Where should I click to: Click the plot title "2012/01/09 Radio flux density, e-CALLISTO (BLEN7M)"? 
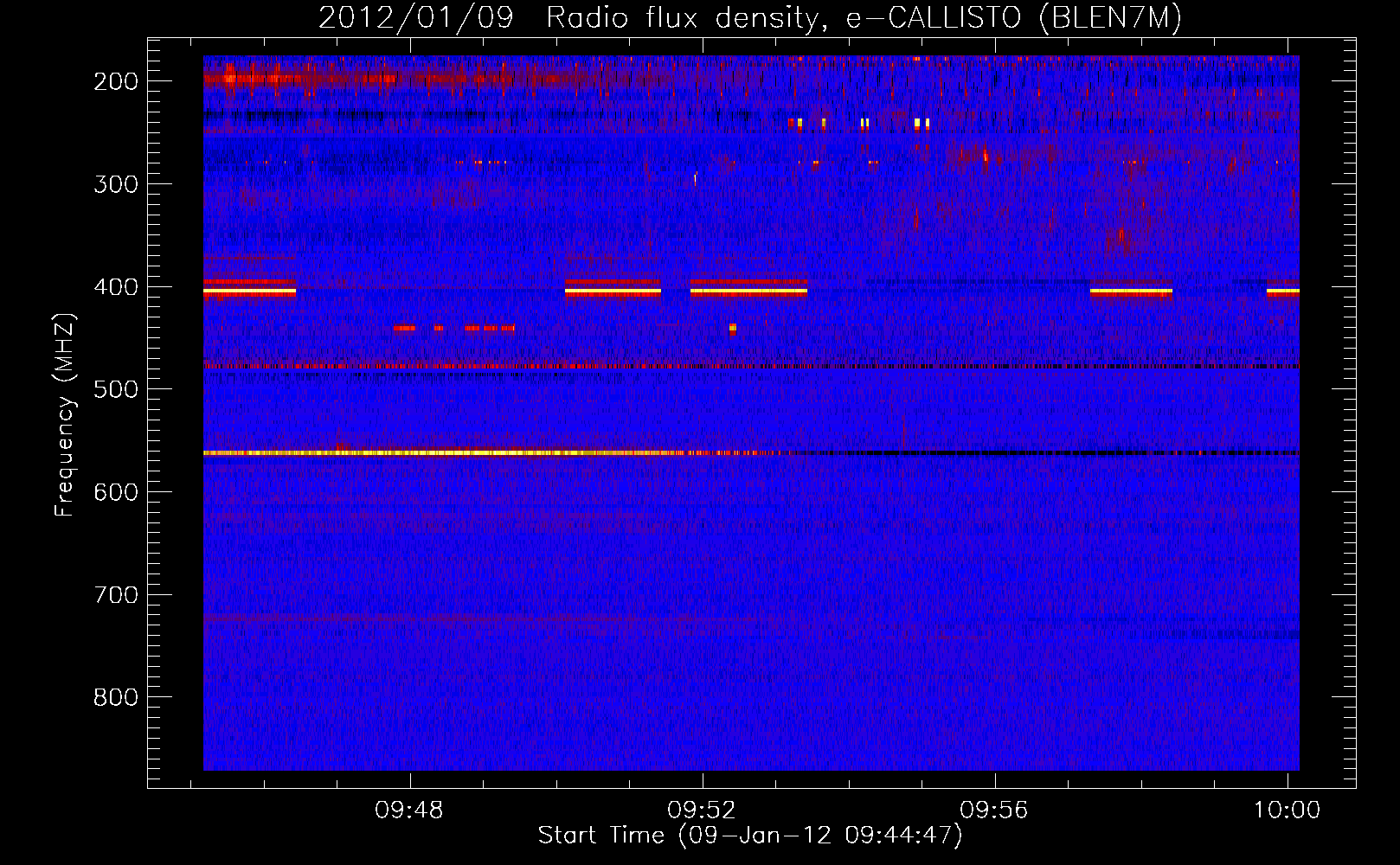point(750,17)
